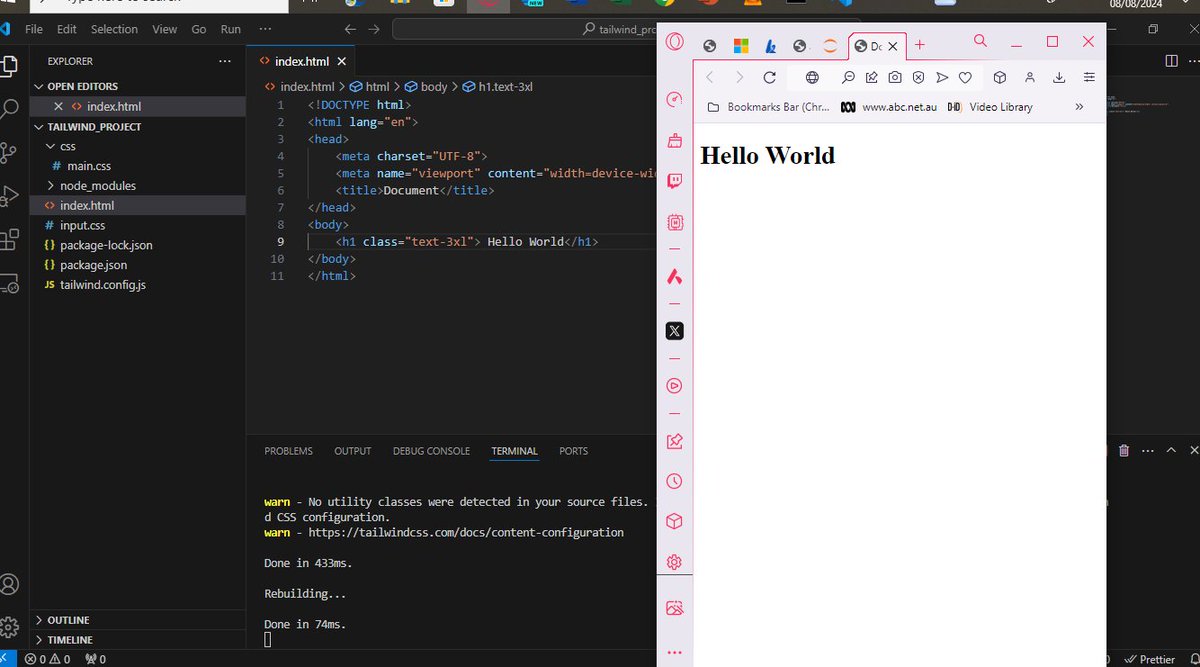Open the File menu
The image size is (1200, 667).
click(x=33, y=29)
